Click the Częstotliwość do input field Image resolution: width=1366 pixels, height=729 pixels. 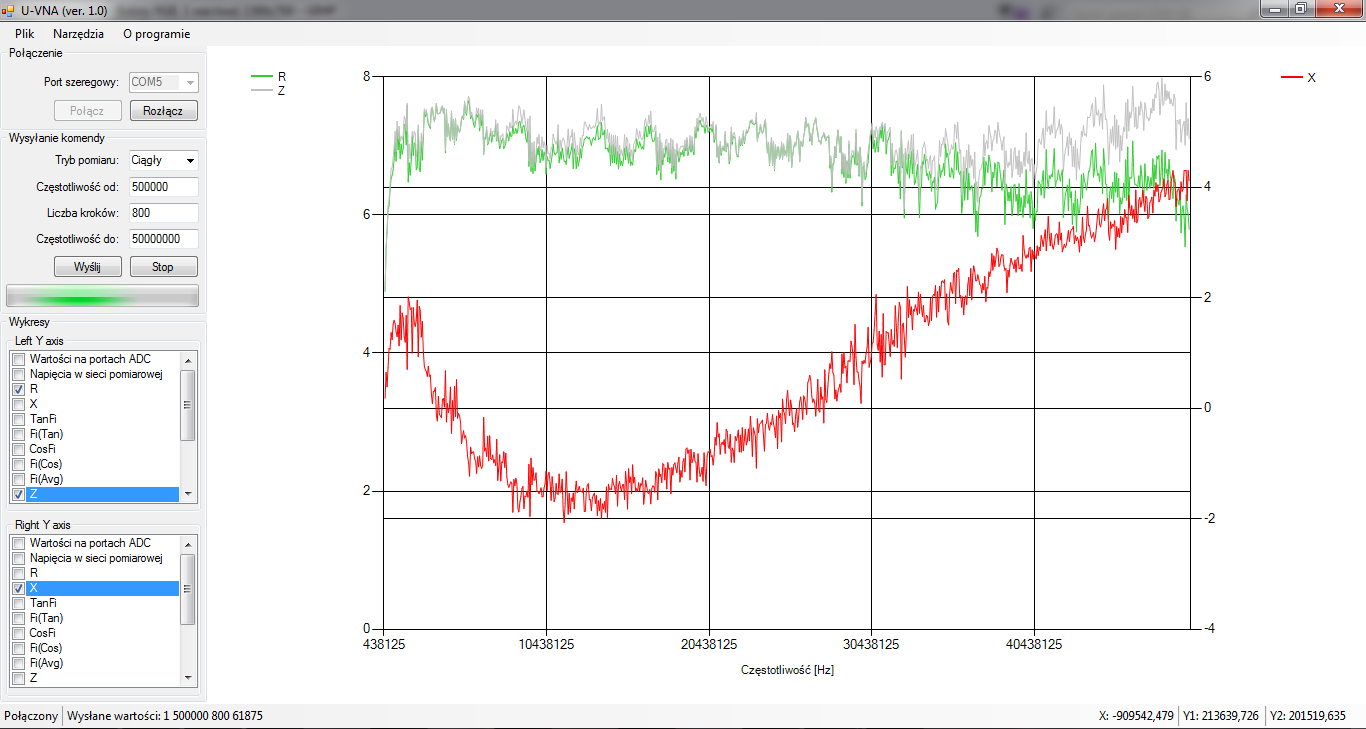pos(163,239)
